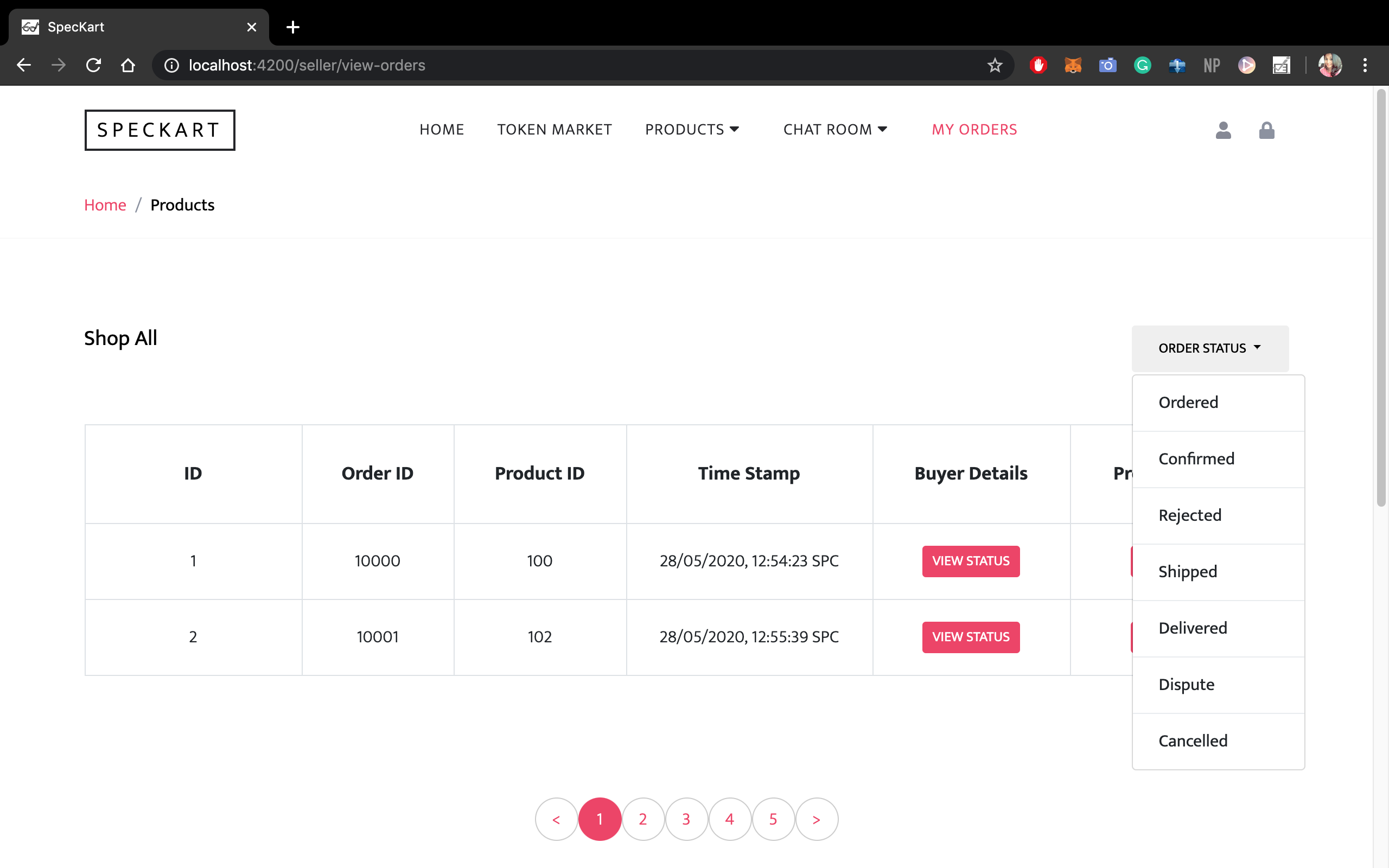The width and height of the screenshot is (1389, 868).
Task: Click VIEW STATUS for order 10000
Action: 970,561
